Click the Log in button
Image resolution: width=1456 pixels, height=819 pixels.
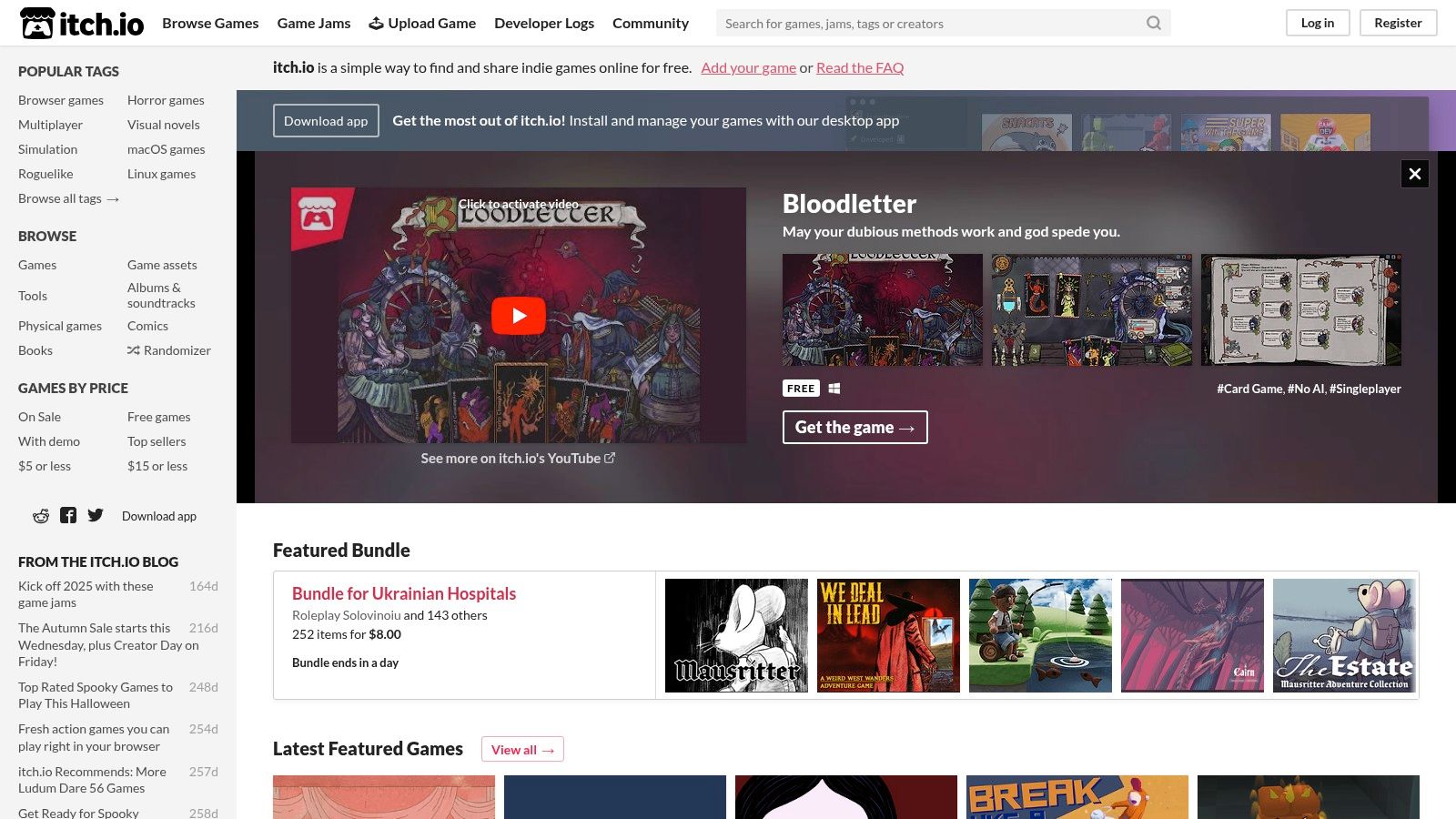pyautogui.click(x=1318, y=23)
